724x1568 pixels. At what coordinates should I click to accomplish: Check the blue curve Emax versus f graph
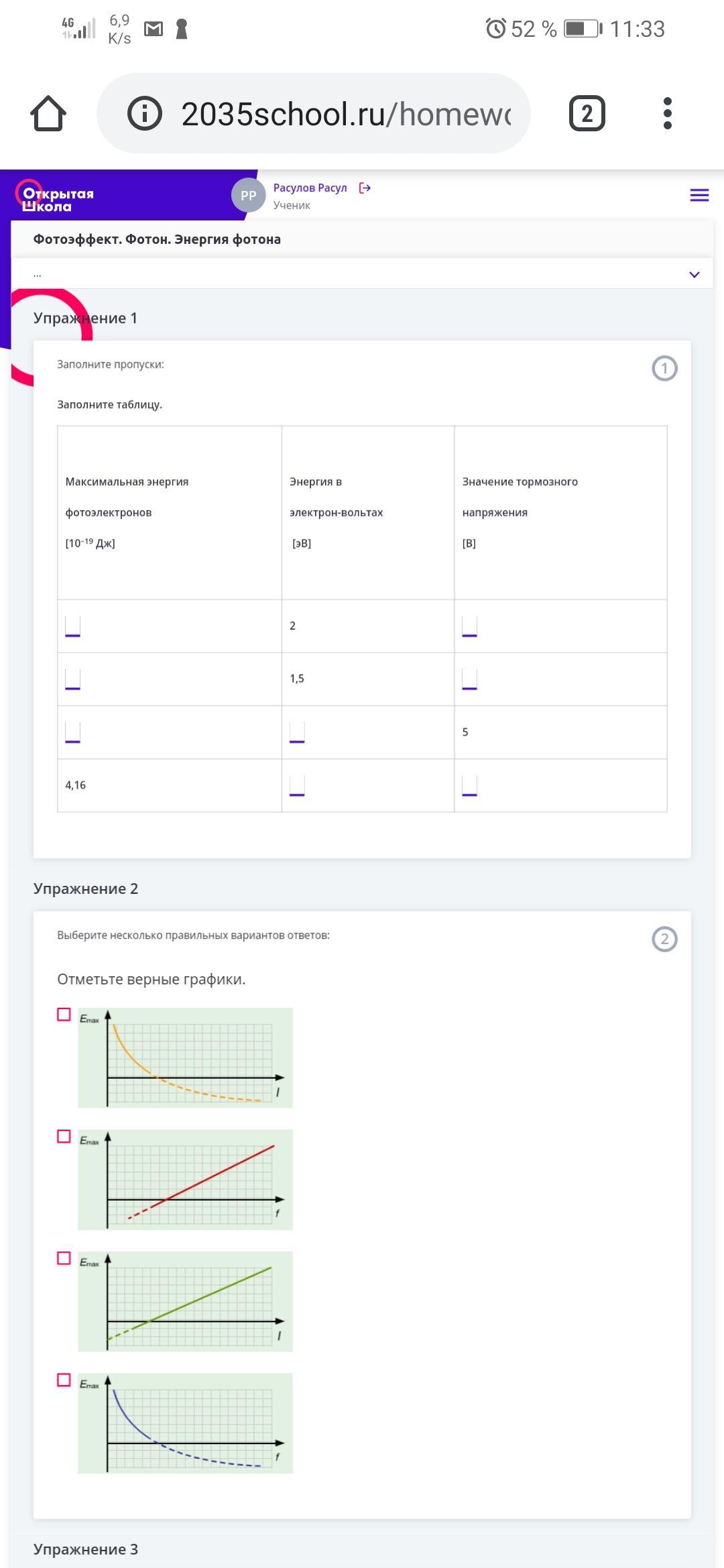64,1380
